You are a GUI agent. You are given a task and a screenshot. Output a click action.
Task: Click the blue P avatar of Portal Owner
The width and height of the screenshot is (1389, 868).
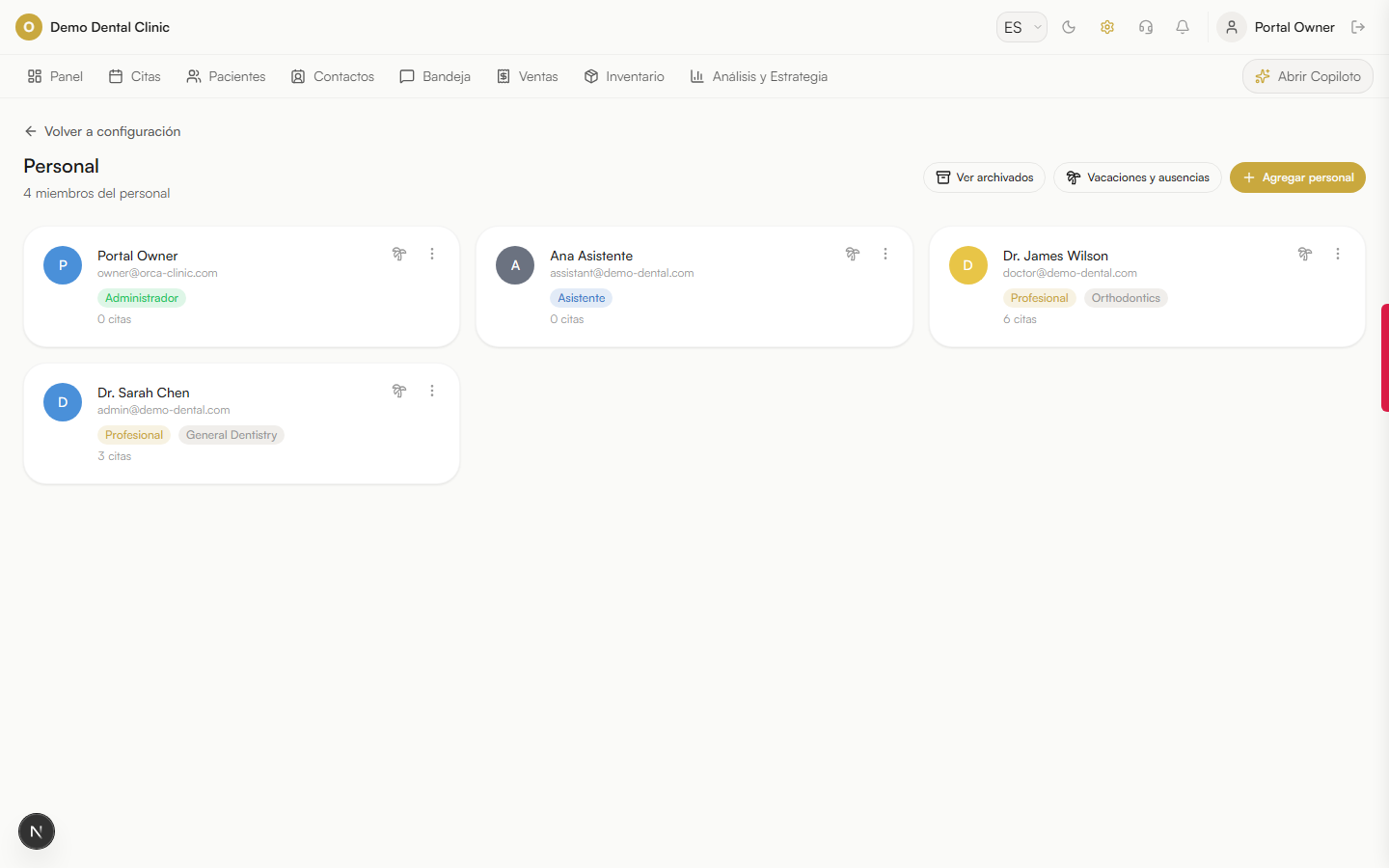point(63,265)
